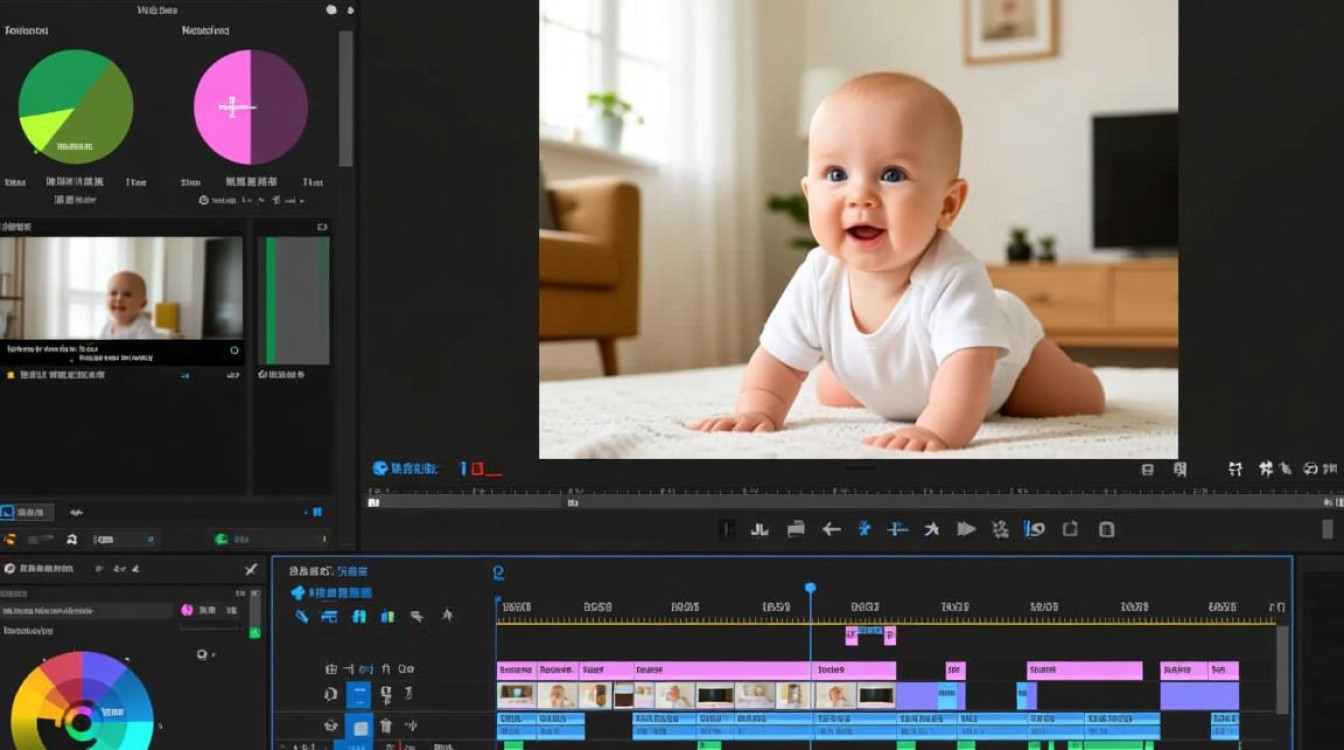
Task: Click the yellow icon beneath the baby thumbnail
Action: click(x=10, y=375)
